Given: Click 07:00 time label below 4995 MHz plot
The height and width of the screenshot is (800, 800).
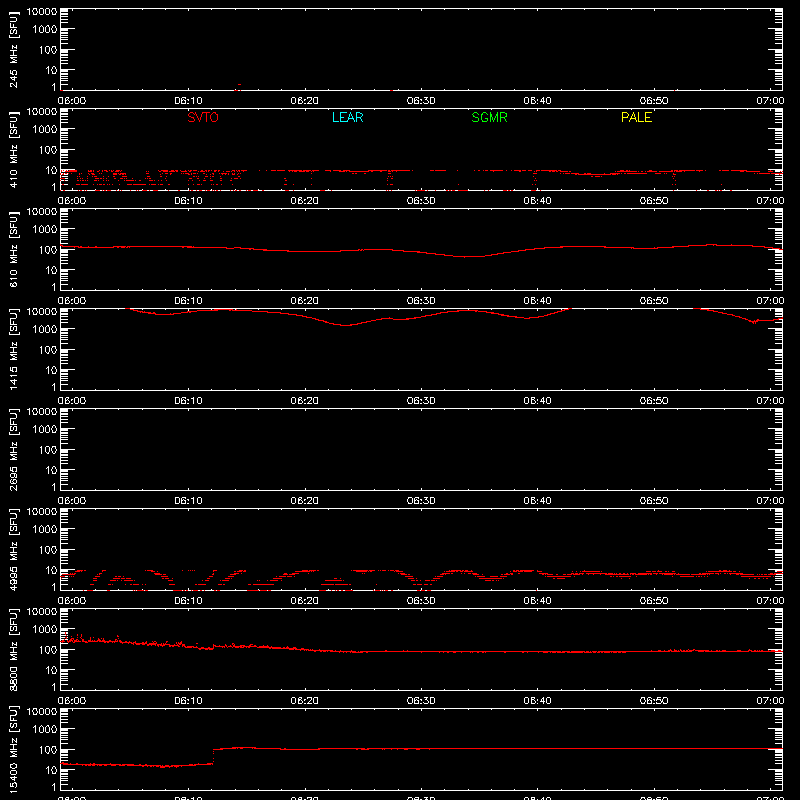Looking at the screenshot, I should coord(770,601).
